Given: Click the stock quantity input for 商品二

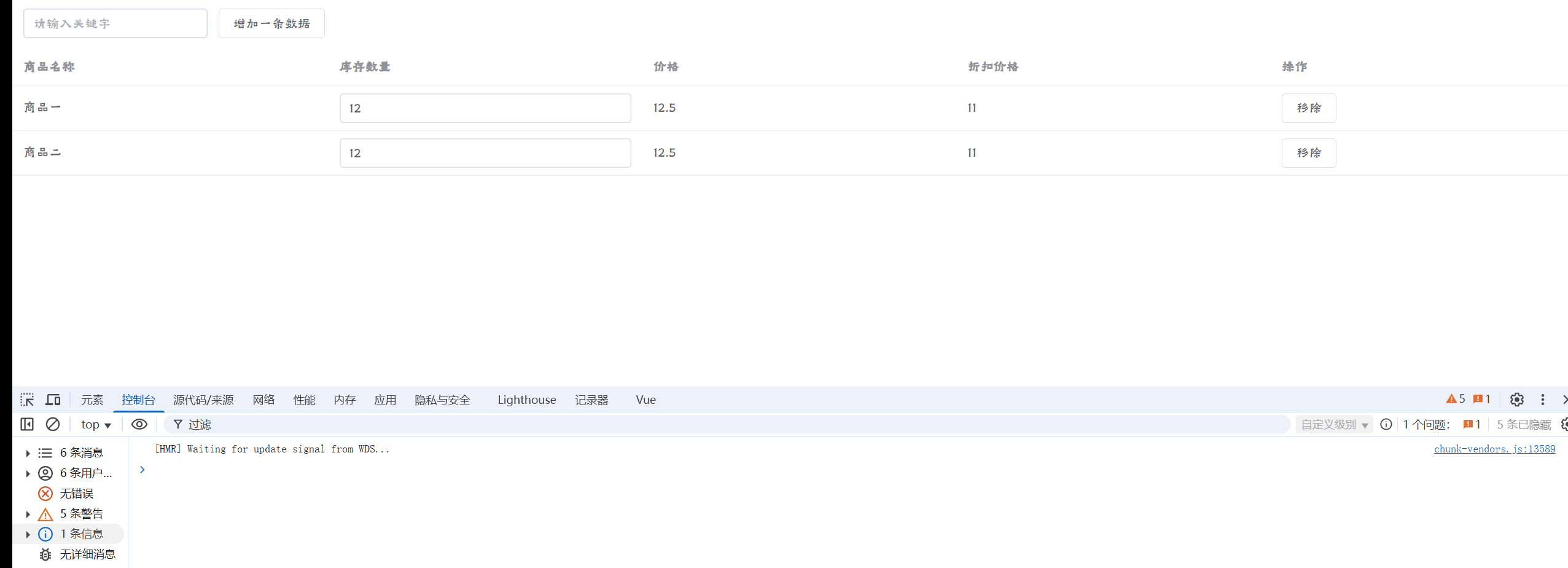Looking at the screenshot, I should click(485, 153).
